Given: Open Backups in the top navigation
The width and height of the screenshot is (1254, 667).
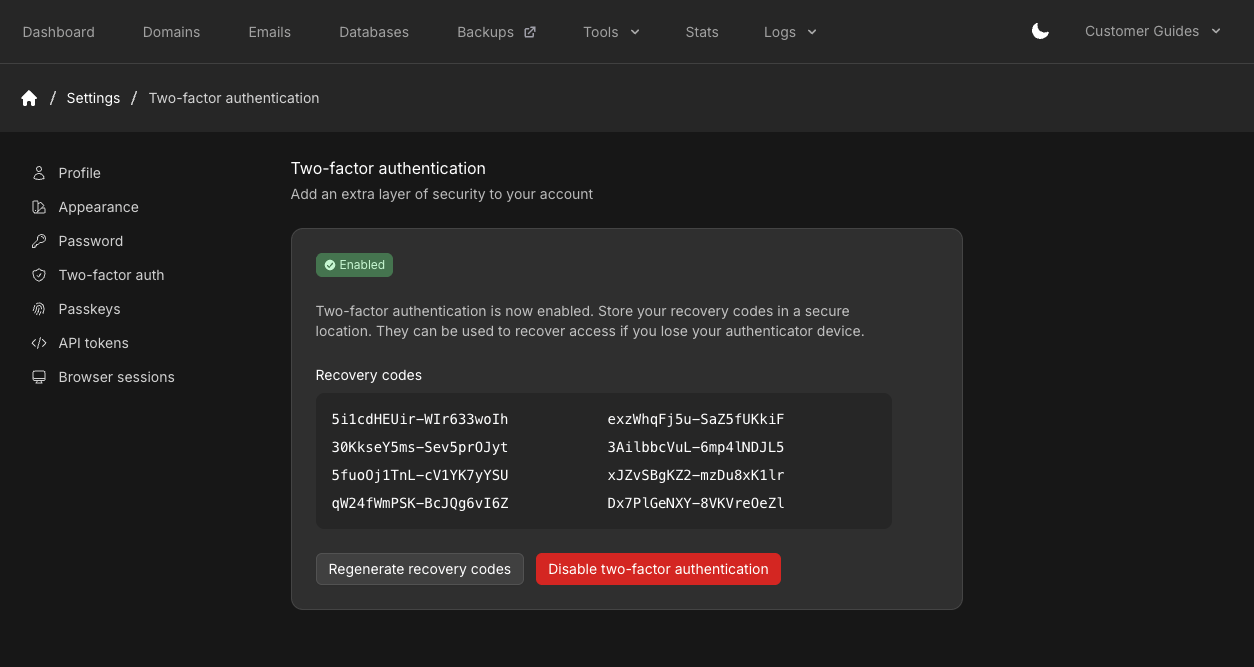Looking at the screenshot, I should [485, 32].
